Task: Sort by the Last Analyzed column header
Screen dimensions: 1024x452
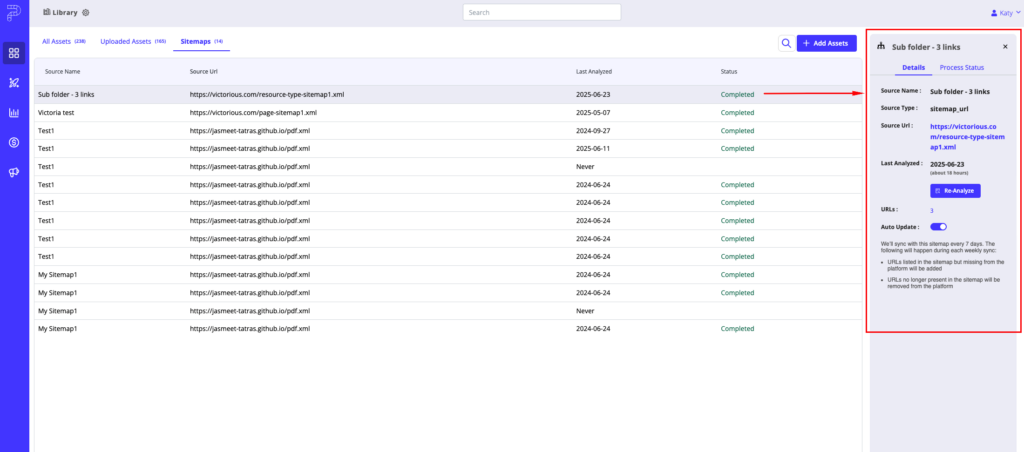Action: point(594,71)
